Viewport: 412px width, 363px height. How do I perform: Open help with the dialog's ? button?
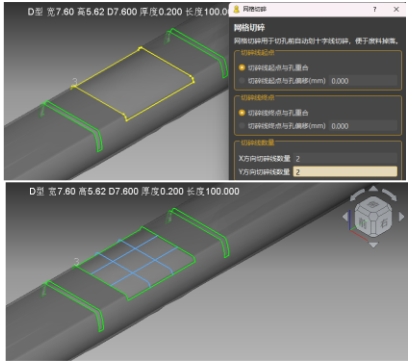pos(375,9)
